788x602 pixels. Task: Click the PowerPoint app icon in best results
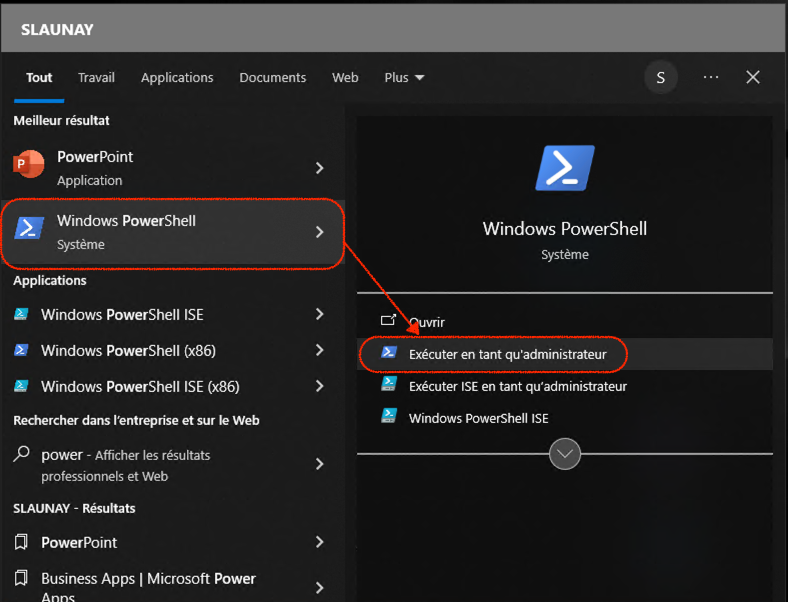(x=29, y=166)
